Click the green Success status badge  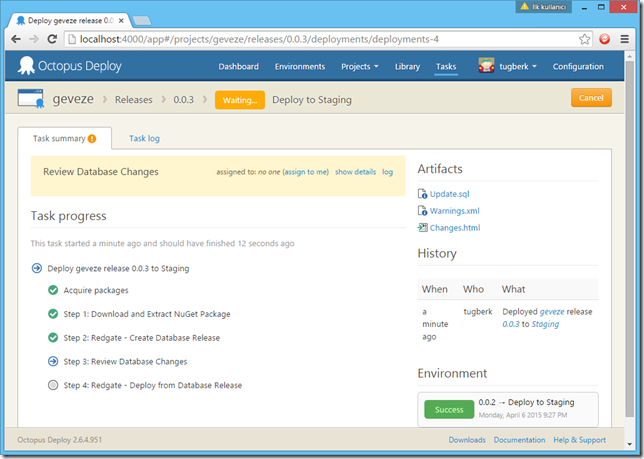click(449, 410)
